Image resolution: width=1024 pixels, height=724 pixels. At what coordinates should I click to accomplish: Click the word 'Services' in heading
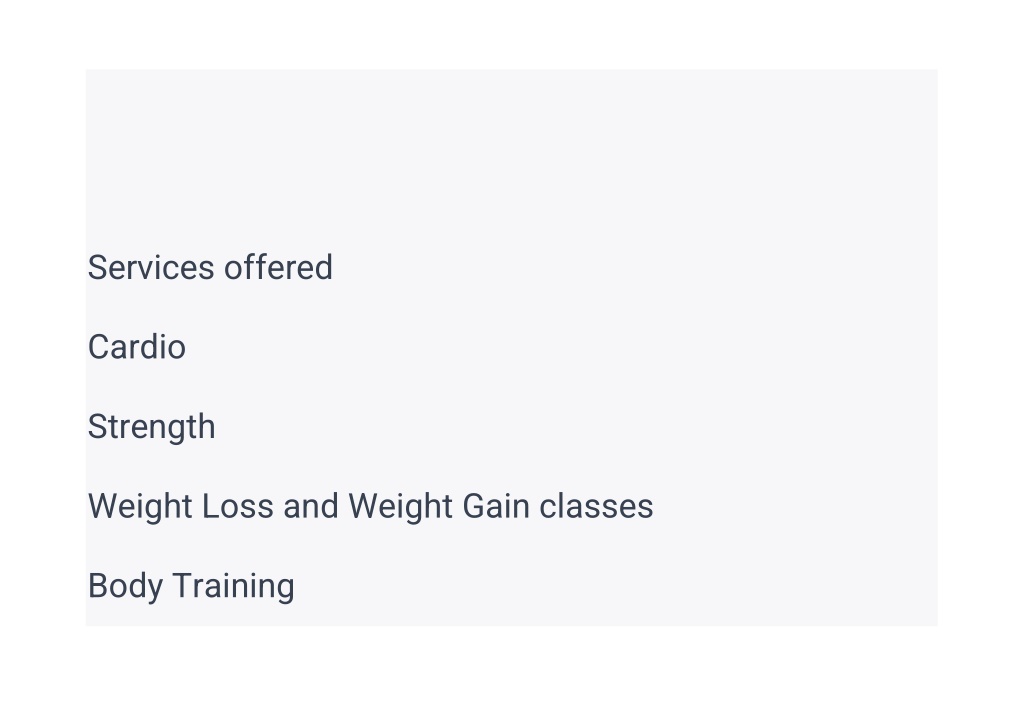pyautogui.click(x=151, y=267)
